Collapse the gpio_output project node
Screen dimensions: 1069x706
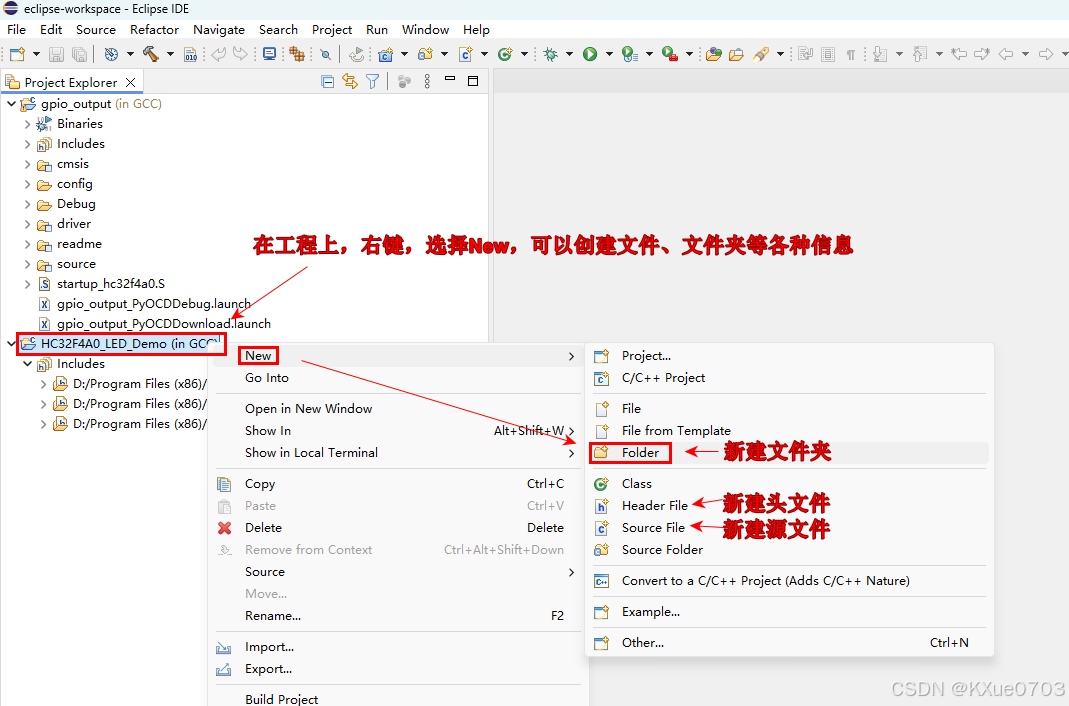click(x=11, y=104)
